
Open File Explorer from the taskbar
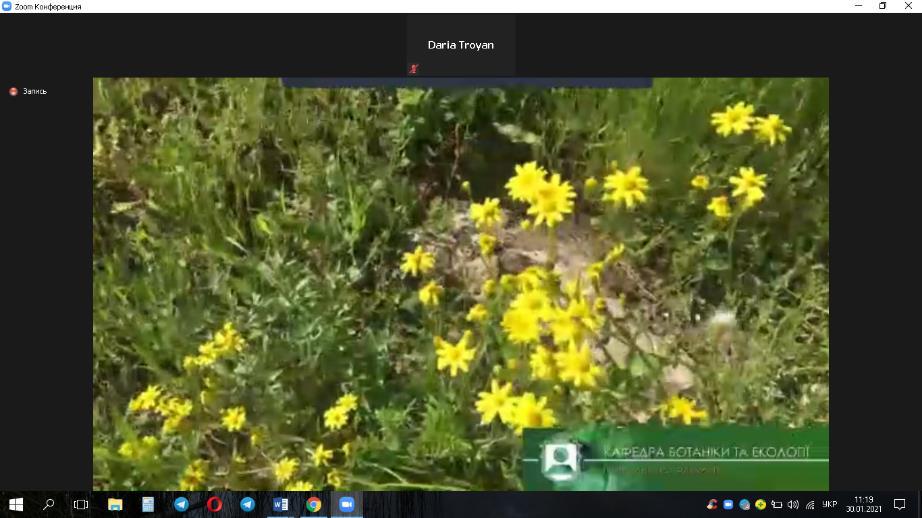click(115, 505)
